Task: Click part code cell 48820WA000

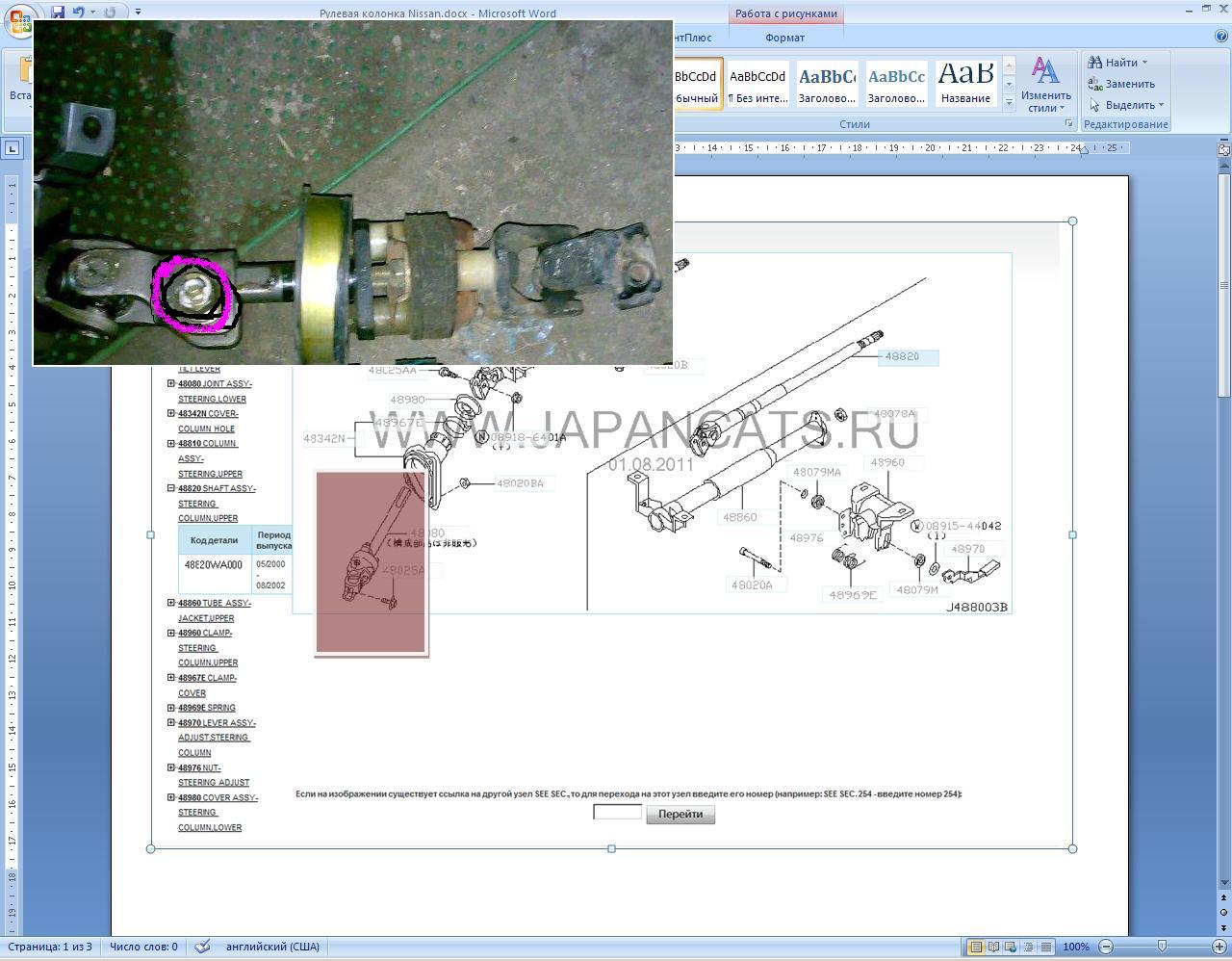Action: [214, 565]
